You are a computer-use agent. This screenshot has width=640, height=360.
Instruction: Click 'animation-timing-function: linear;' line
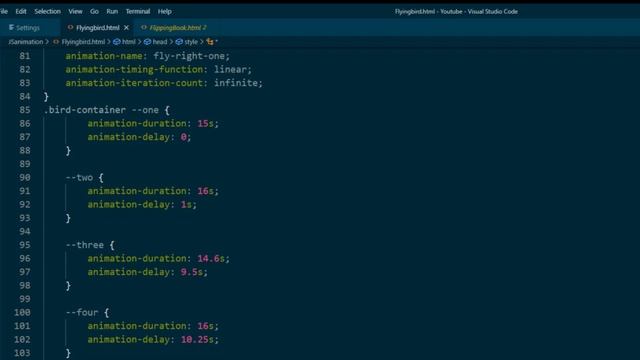click(x=159, y=69)
